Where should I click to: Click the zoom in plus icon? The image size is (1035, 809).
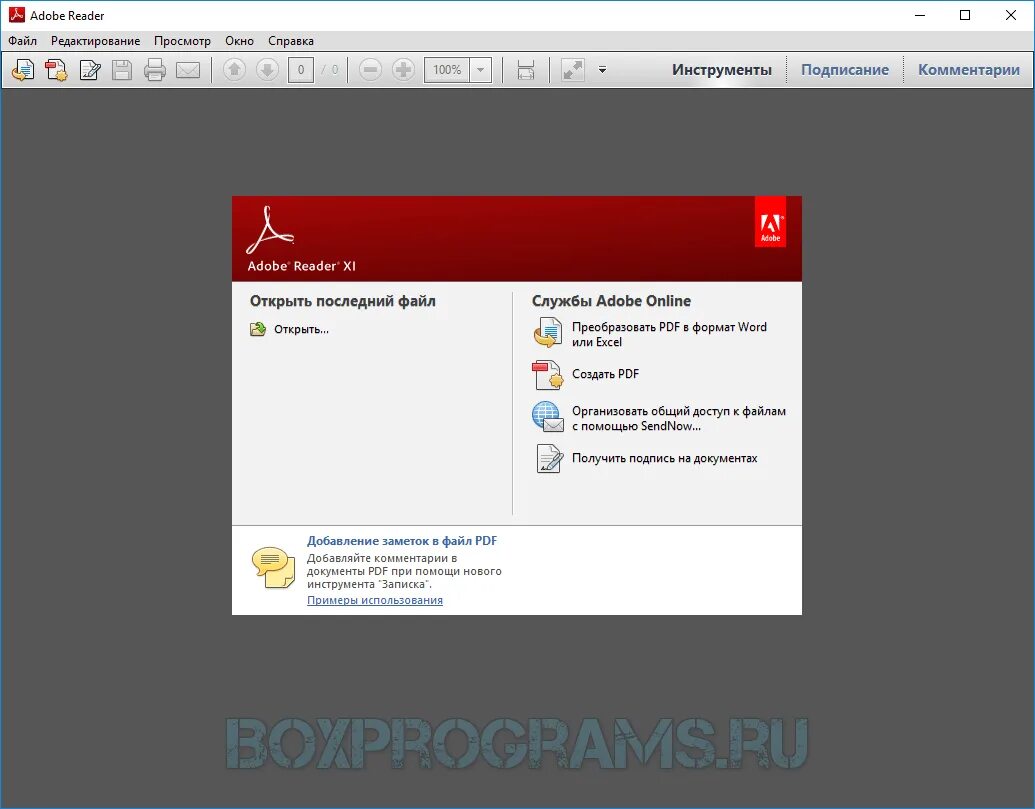pyautogui.click(x=403, y=70)
